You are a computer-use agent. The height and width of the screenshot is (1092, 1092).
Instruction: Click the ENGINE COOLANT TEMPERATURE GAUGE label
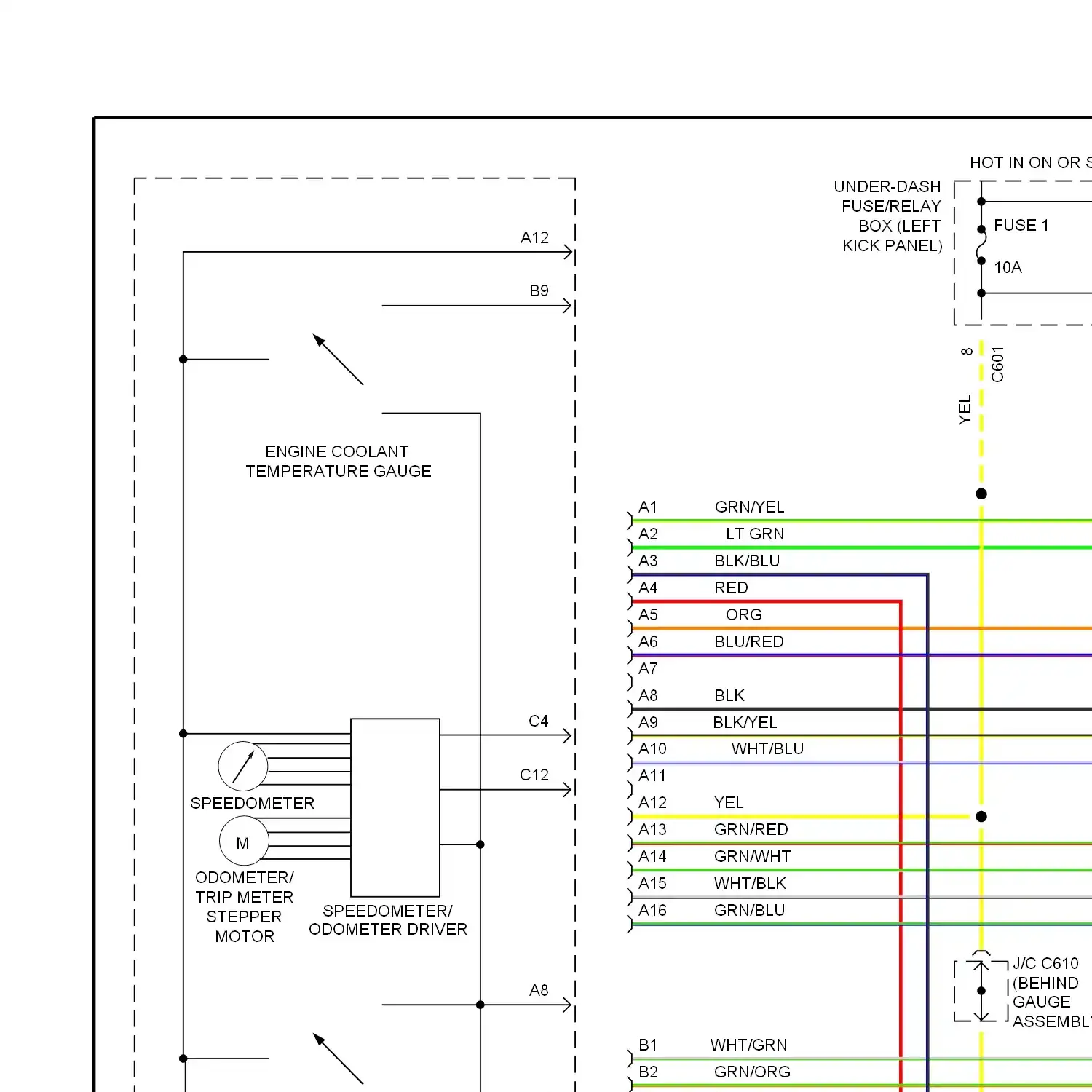coord(338,462)
